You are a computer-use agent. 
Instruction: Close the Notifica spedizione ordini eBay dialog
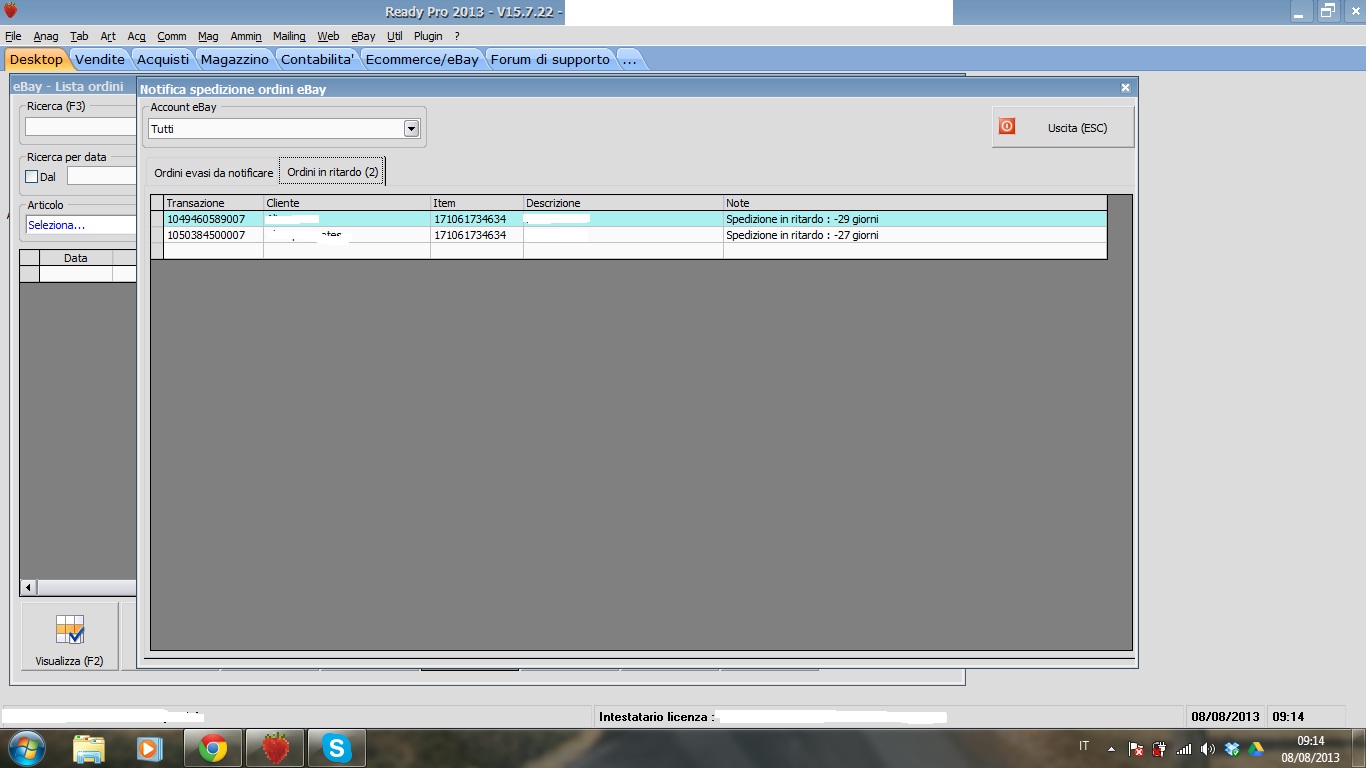pyautogui.click(x=1125, y=88)
